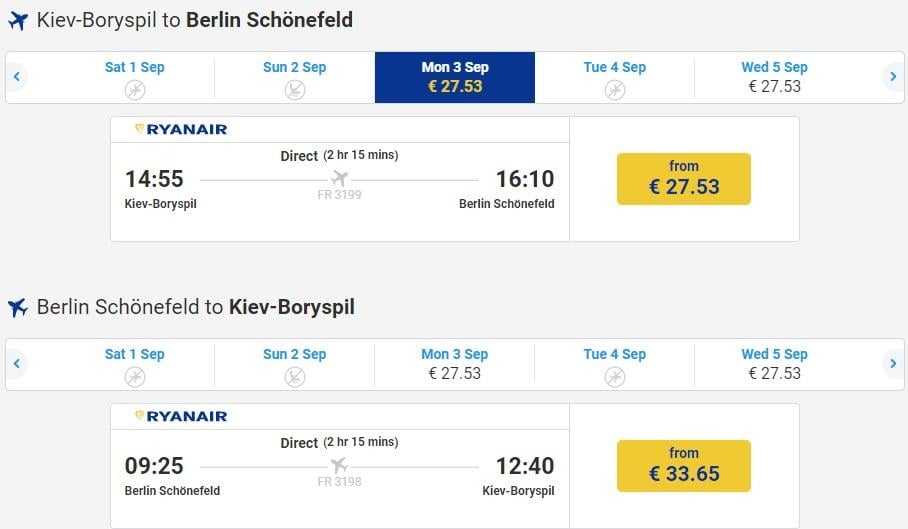
Task: Click the no-flight icon under outbound Sat 1 Sep
Action: [135, 90]
